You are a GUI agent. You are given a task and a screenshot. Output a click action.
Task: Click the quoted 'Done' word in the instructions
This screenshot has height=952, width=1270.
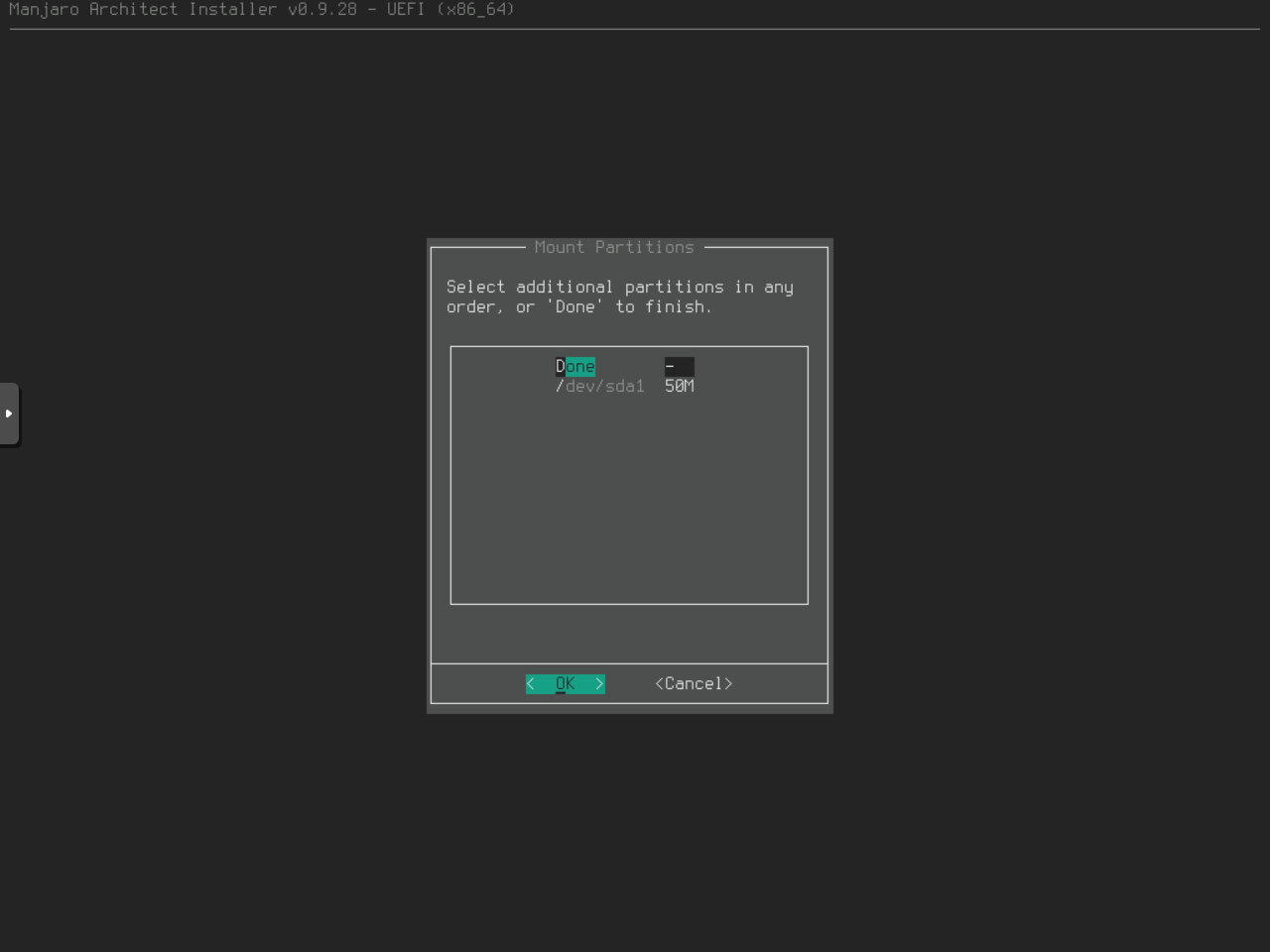[575, 306]
